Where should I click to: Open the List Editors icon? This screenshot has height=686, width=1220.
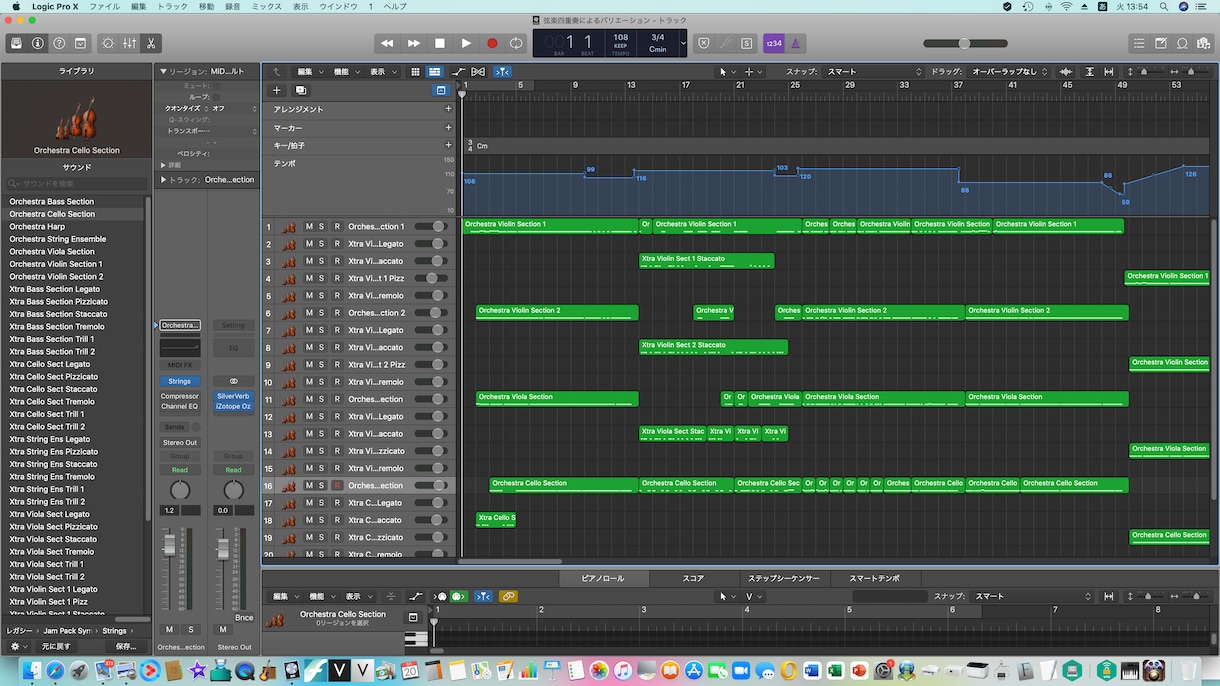1139,43
